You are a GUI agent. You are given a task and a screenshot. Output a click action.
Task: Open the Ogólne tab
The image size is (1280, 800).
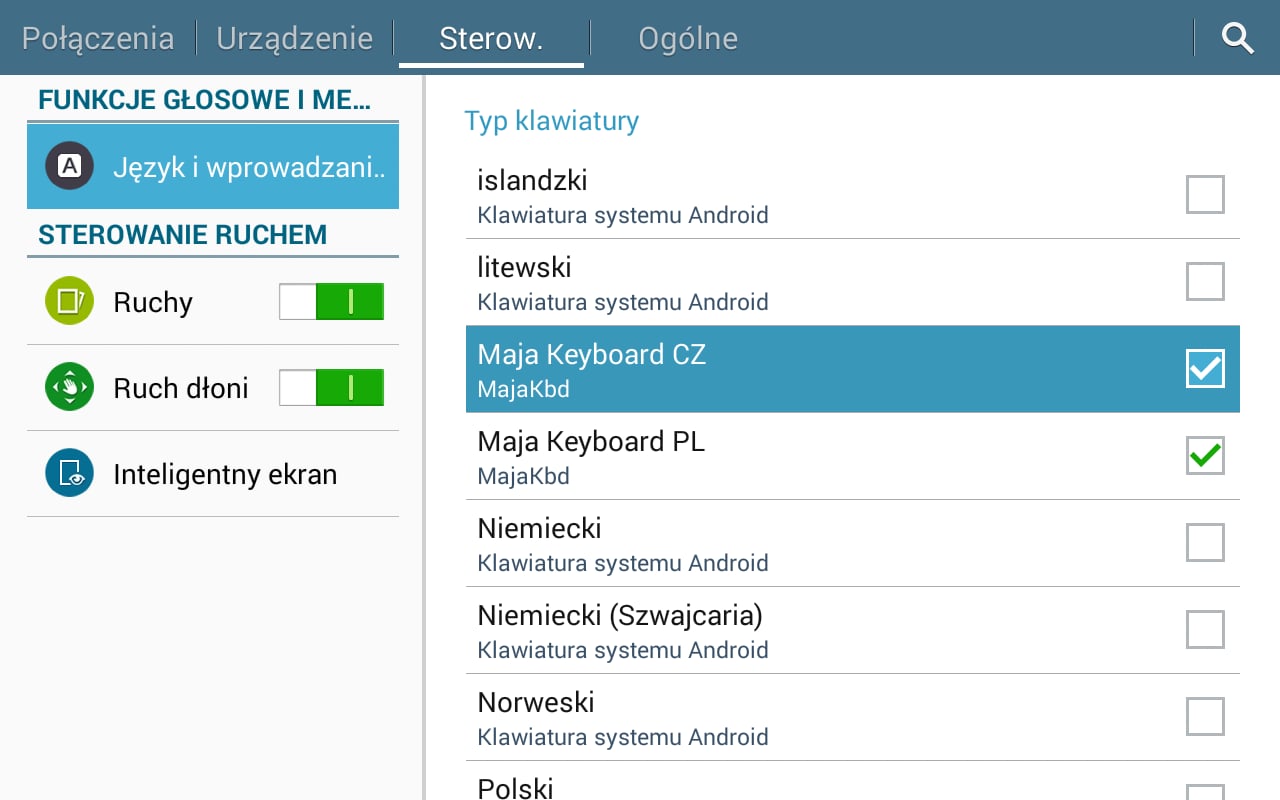point(688,38)
